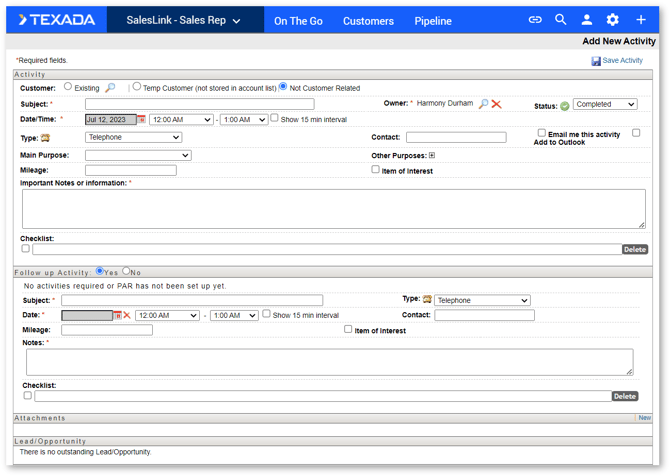Click the activity Subject text field
The width and height of the screenshot is (670, 476).
tap(199, 104)
